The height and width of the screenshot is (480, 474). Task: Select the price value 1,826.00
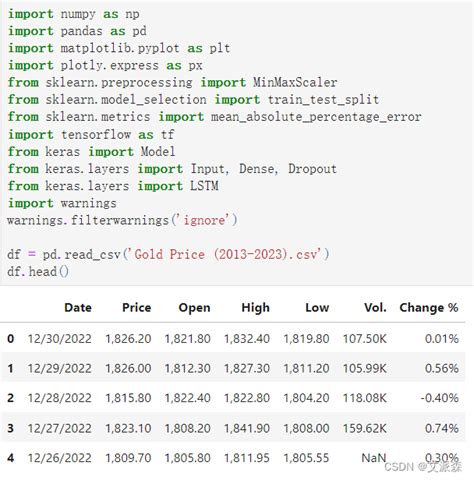[128, 368]
